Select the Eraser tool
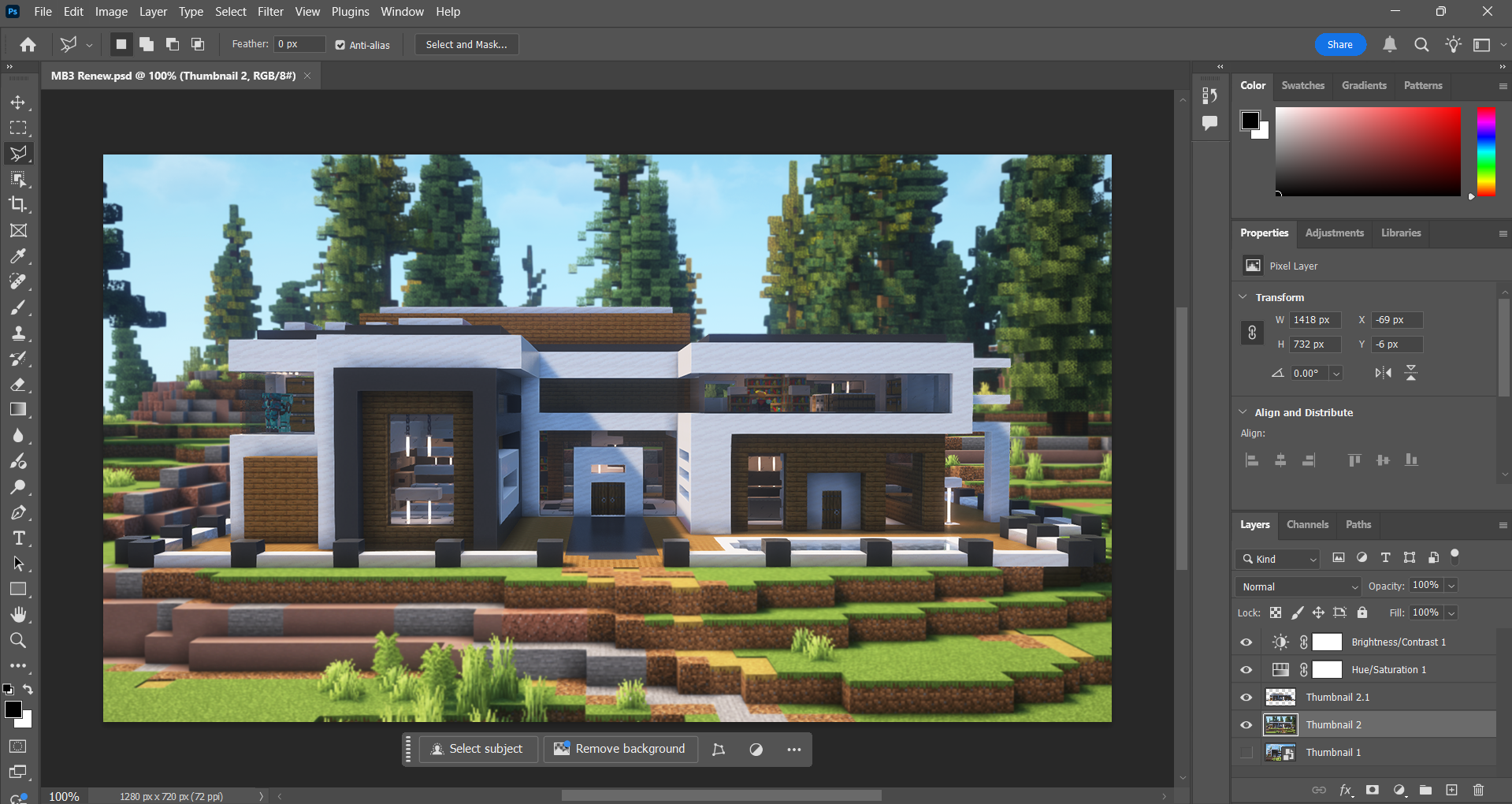This screenshot has width=1512, height=804. (x=18, y=384)
